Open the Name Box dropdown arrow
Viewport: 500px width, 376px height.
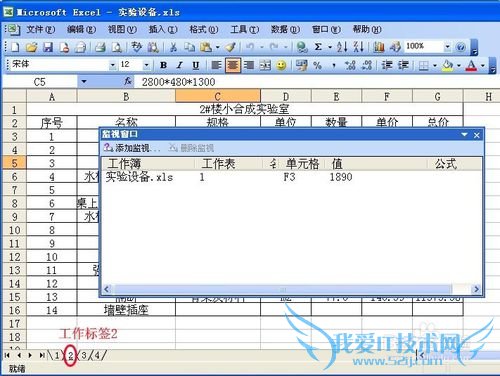coord(84,81)
